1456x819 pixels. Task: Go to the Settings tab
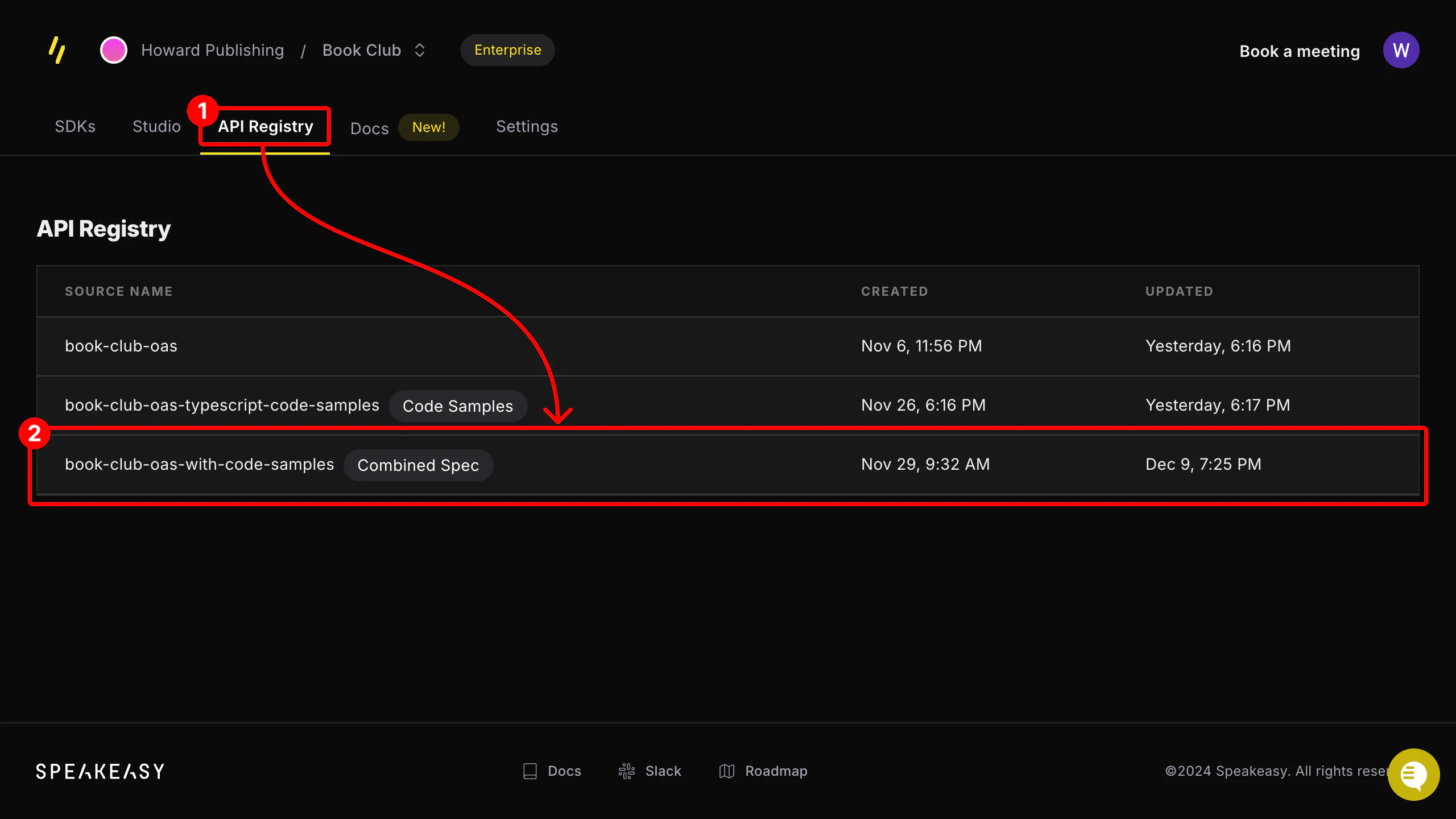(x=527, y=126)
